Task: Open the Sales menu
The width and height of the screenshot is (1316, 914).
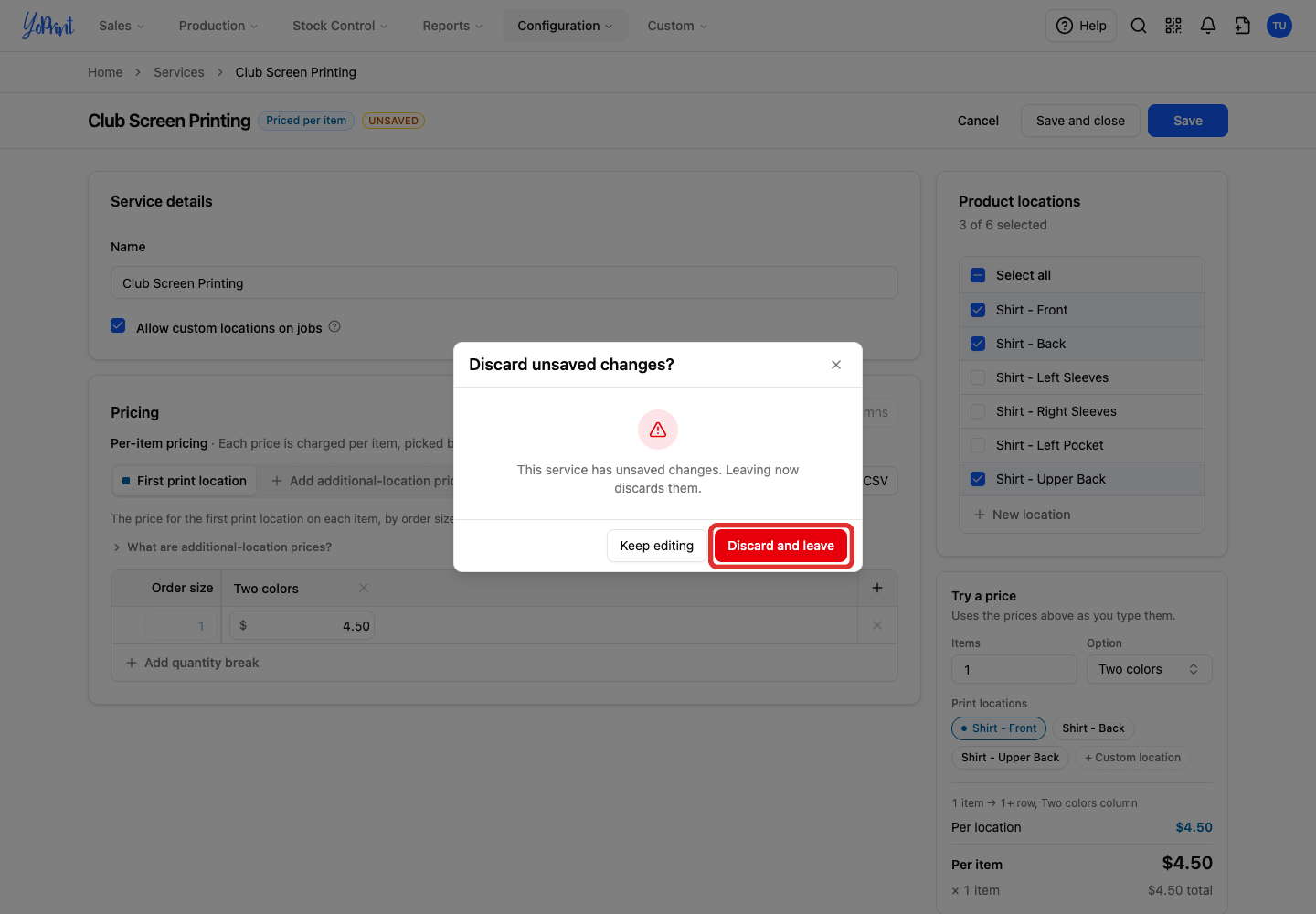Action: [x=122, y=26]
